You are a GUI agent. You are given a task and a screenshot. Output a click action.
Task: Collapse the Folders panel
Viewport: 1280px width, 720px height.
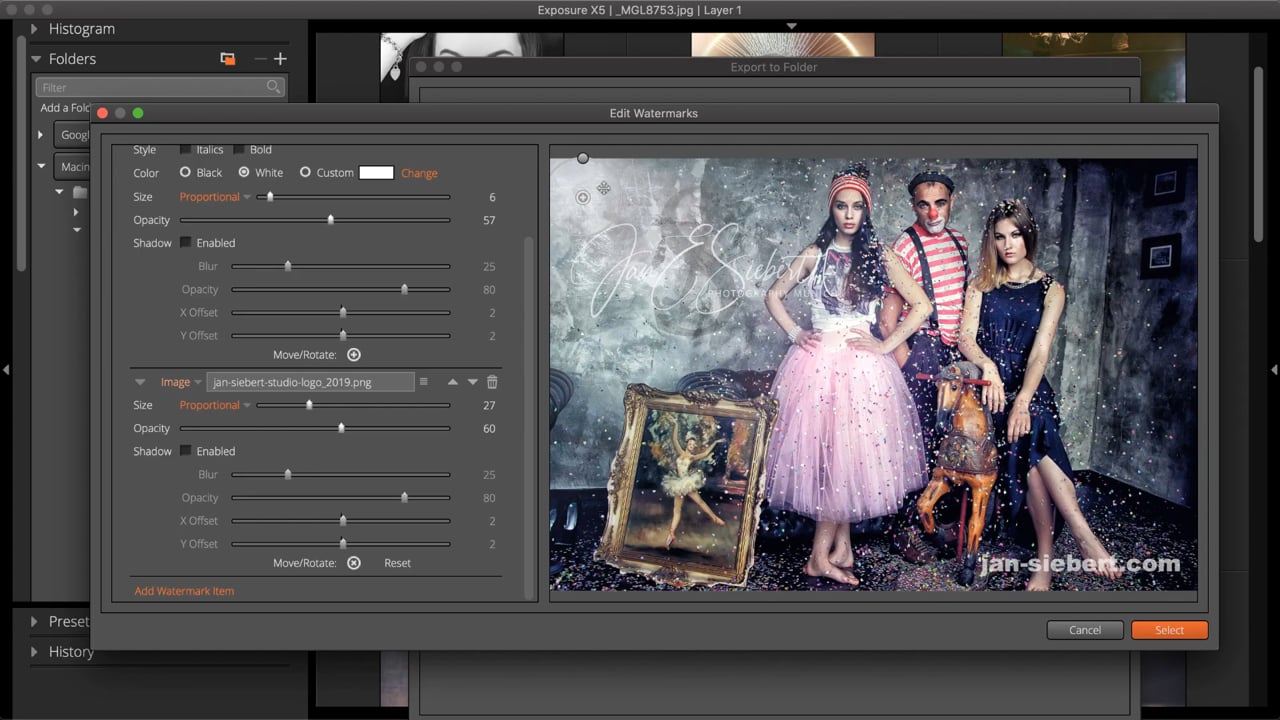pyautogui.click(x=36, y=59)
